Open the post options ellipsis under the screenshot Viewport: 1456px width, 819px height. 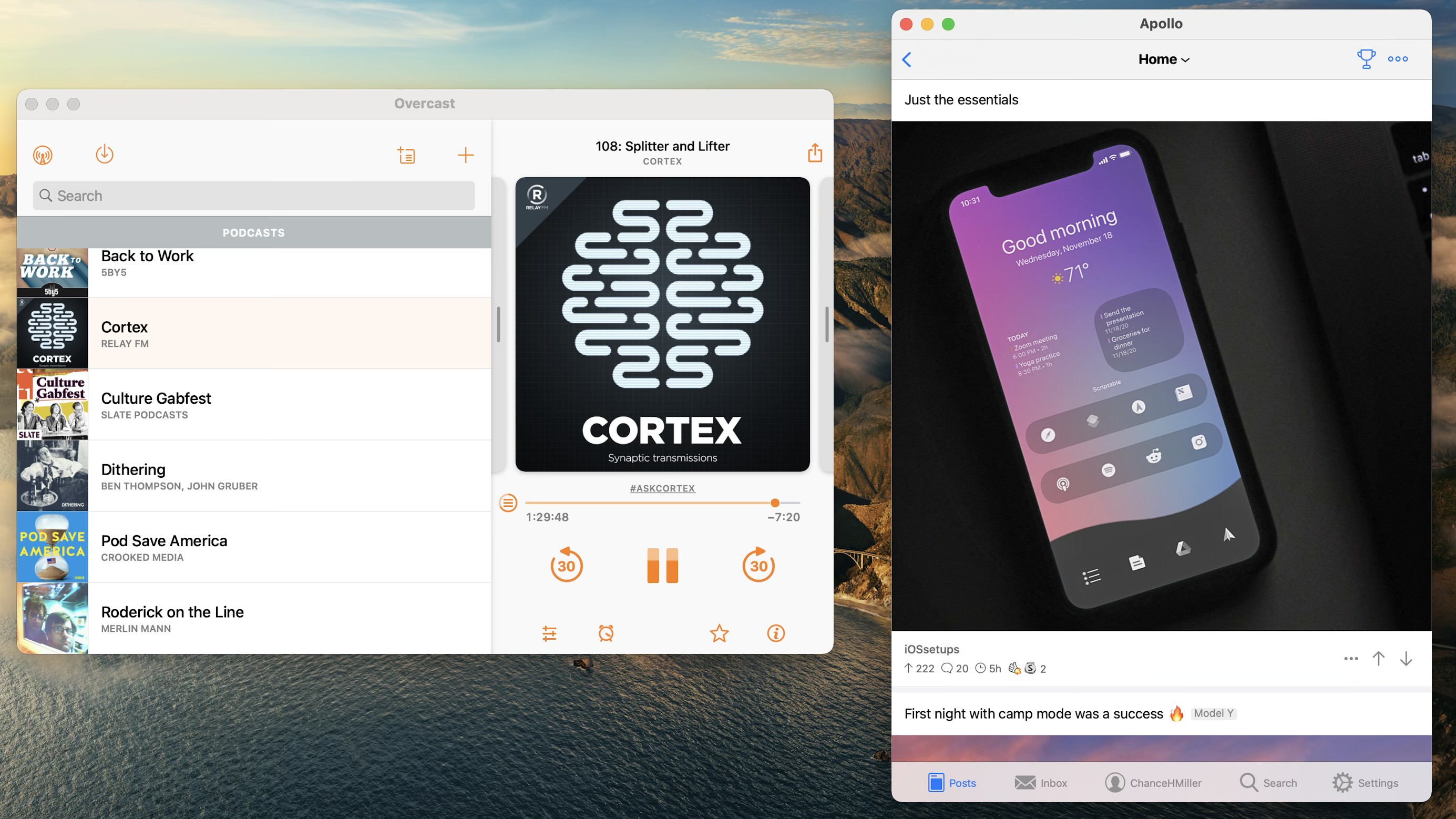click(x=1351, y=659)
